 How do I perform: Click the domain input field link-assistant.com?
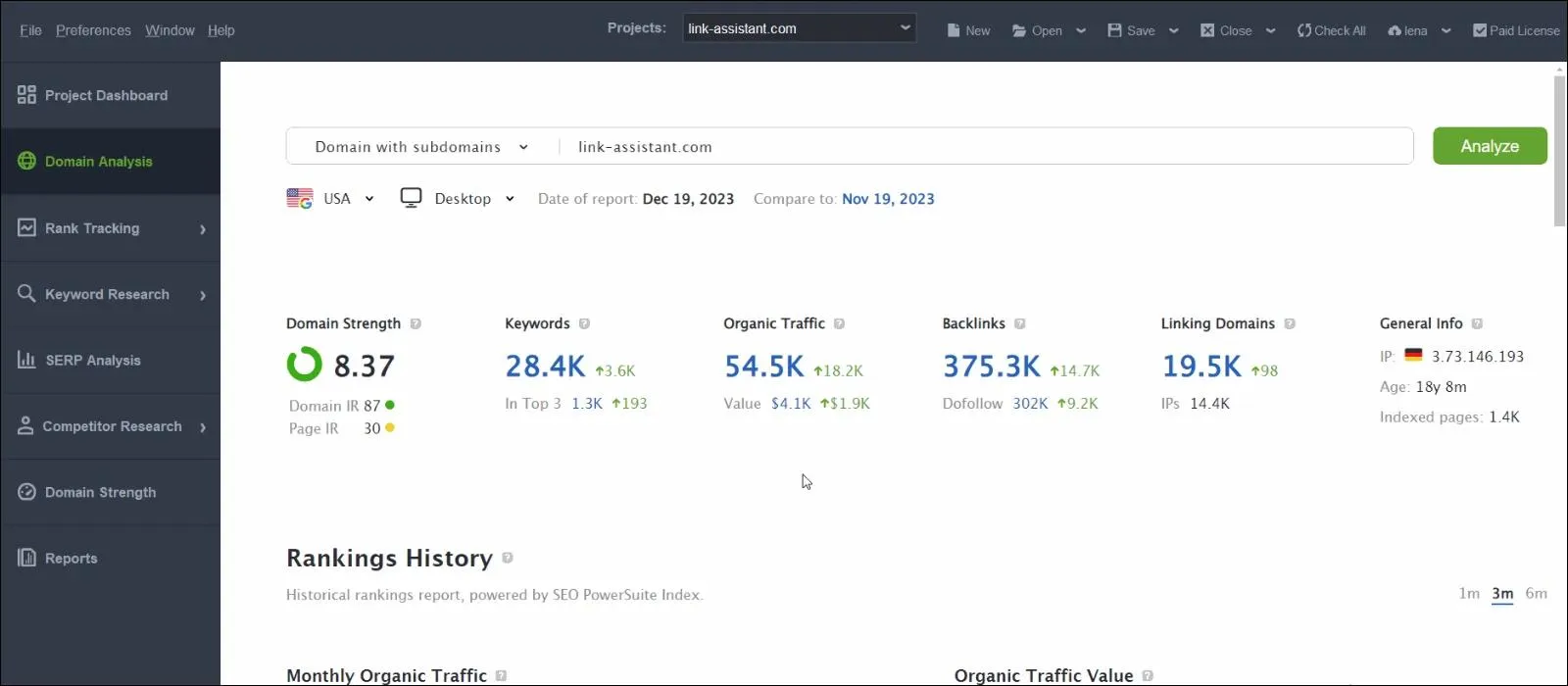point(985,147)
